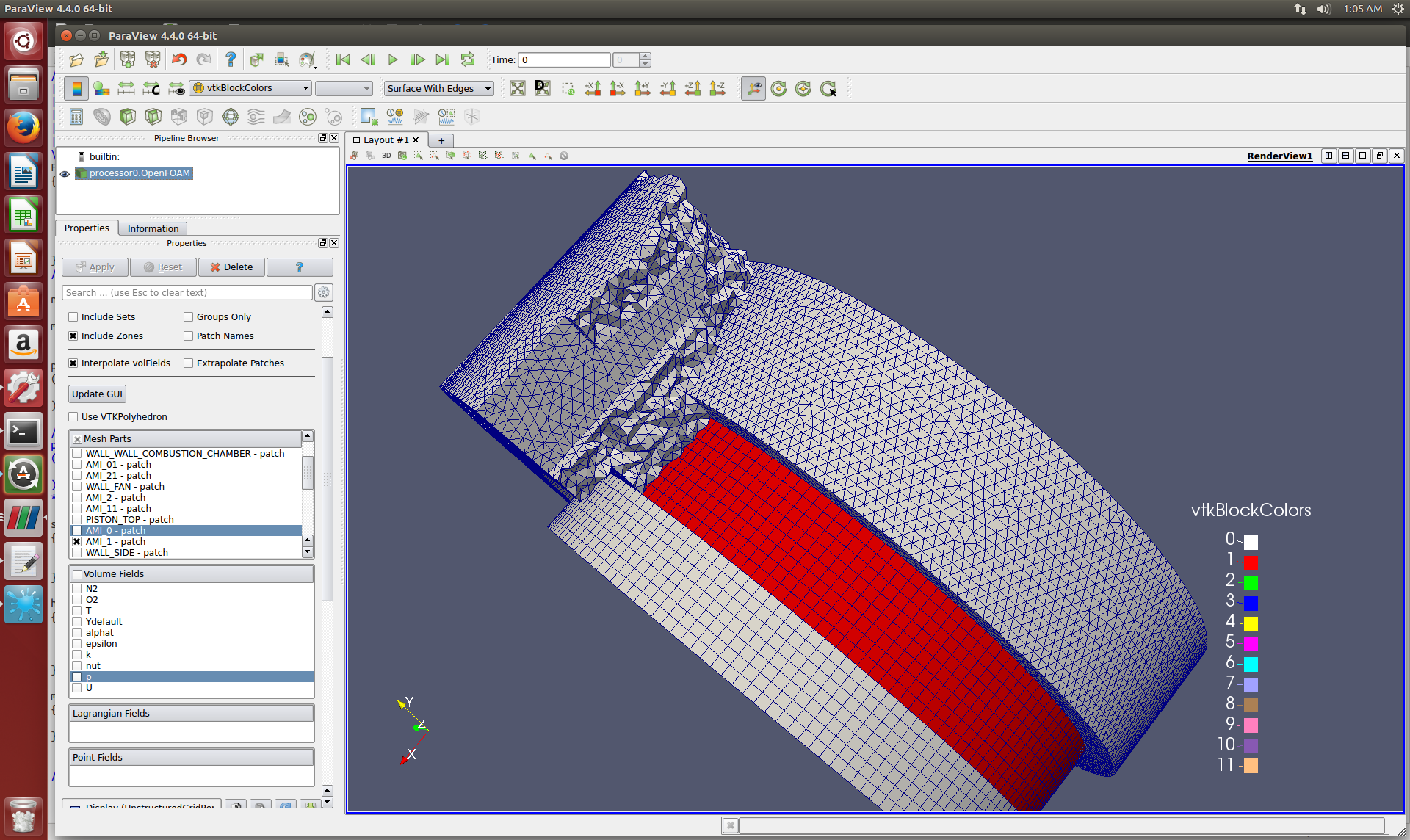The image size is (1410, 840).
Task: Set view direction to +Z
Action: tap(693, 89)
